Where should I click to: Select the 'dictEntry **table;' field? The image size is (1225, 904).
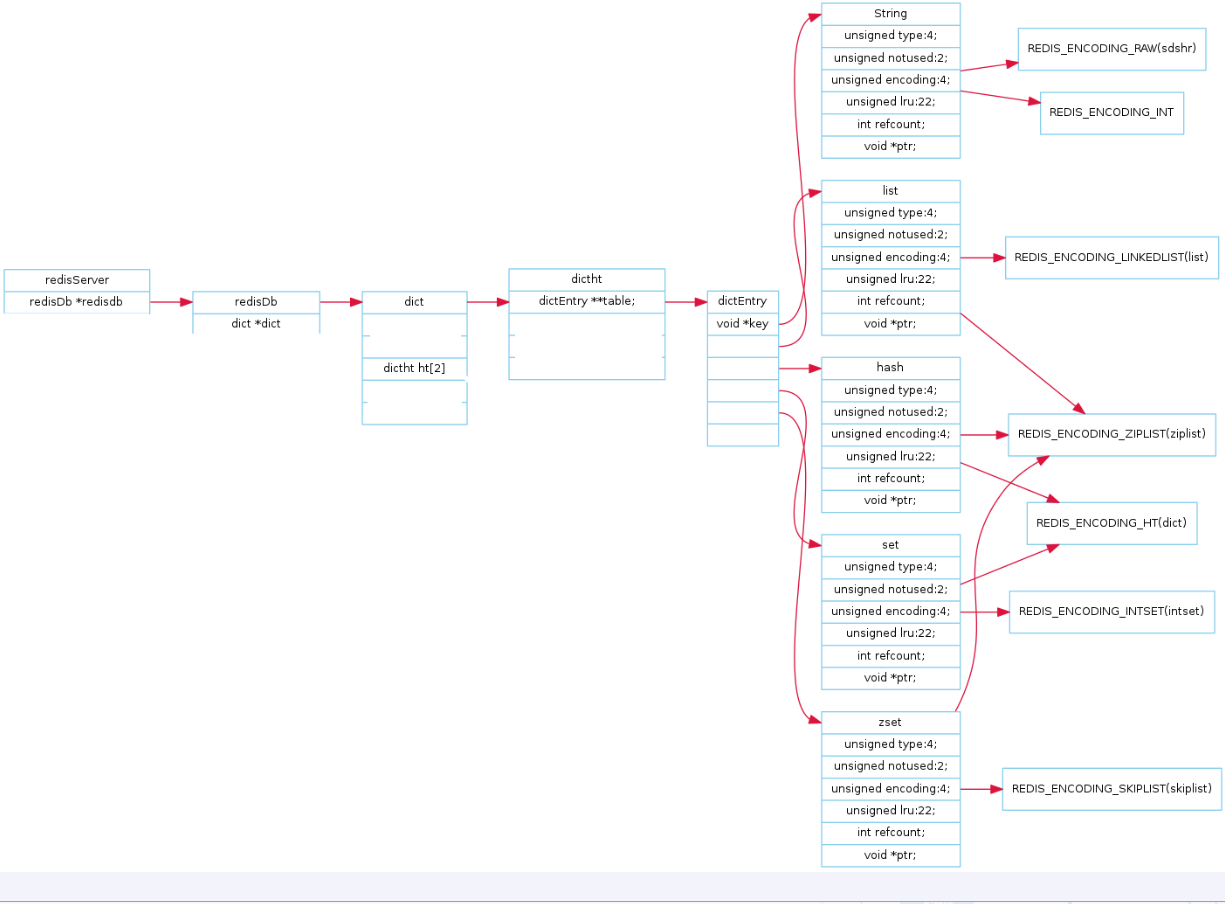tap(586, 301)
